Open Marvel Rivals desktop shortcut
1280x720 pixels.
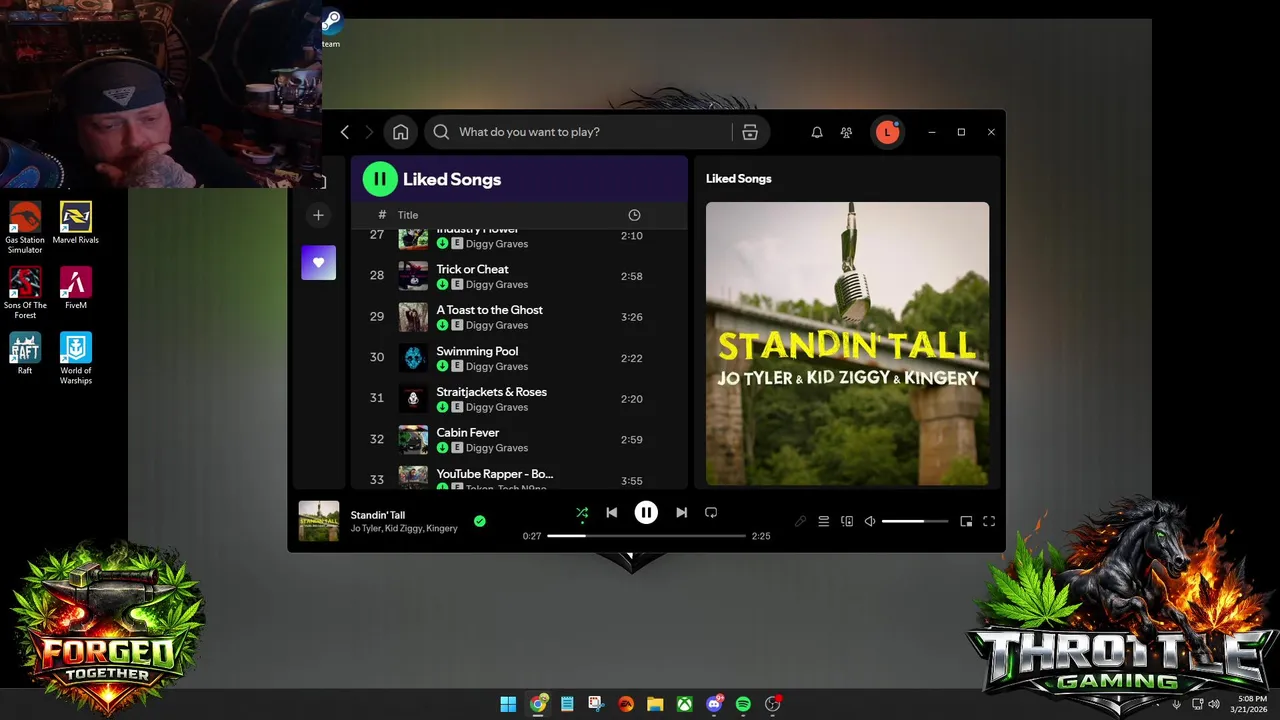pyautogui.click(x=76, y=222)
